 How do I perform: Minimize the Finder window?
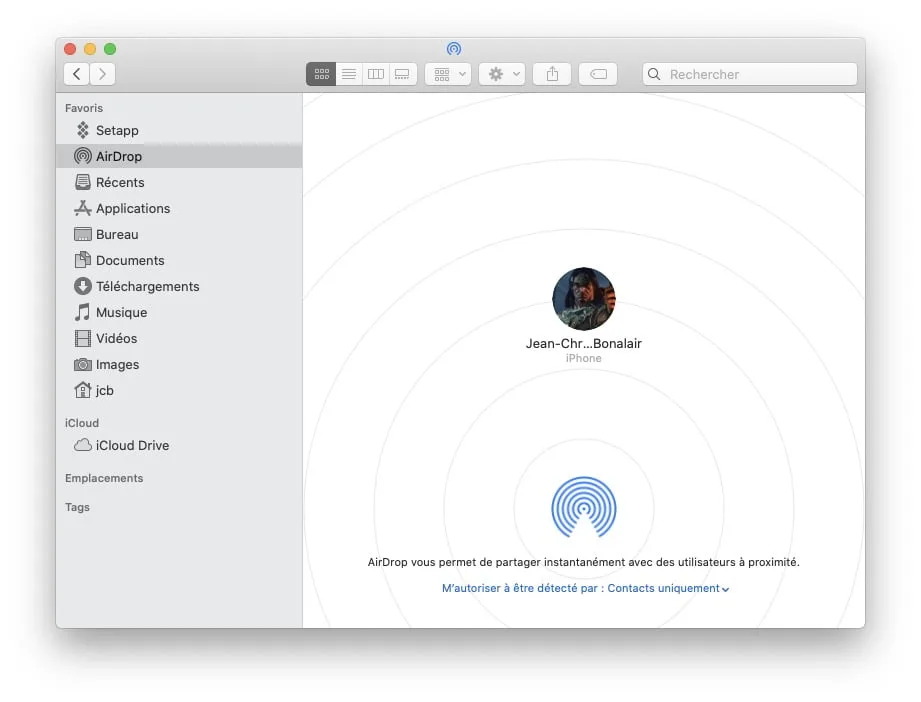pos(90,49)
